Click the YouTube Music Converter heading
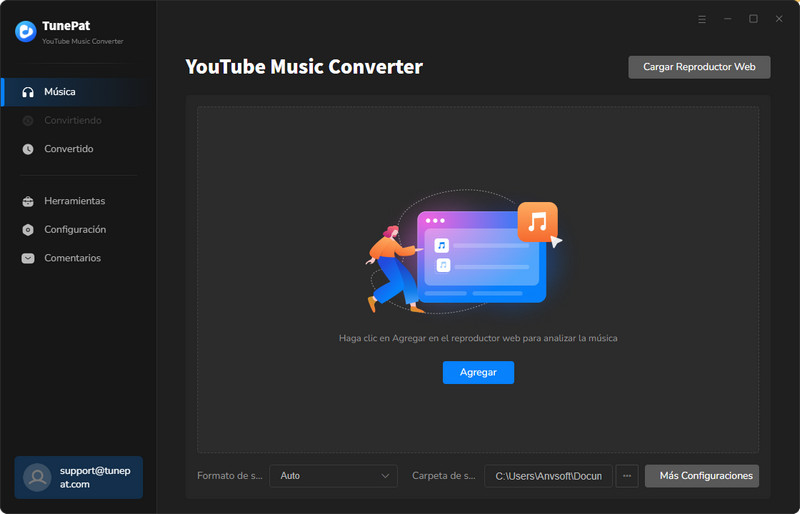800x514 pixels. [x=304, y=67]
